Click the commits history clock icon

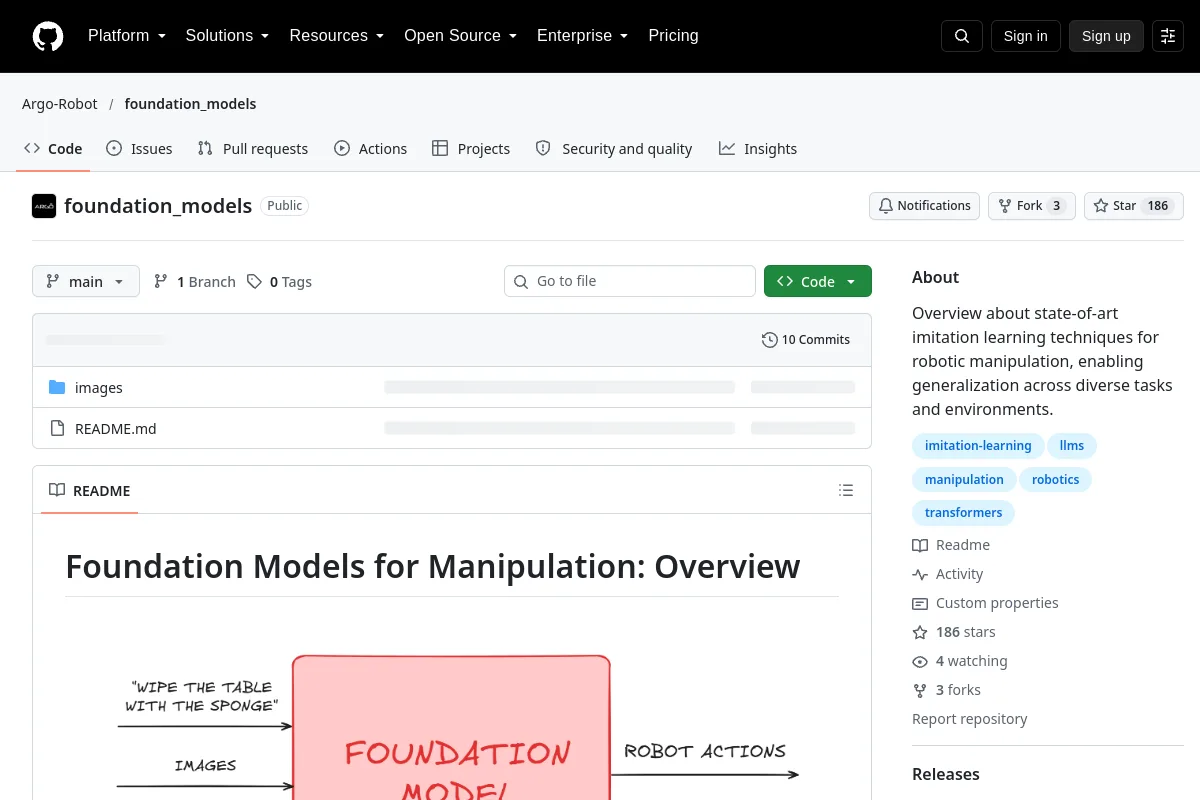[769, 340]
